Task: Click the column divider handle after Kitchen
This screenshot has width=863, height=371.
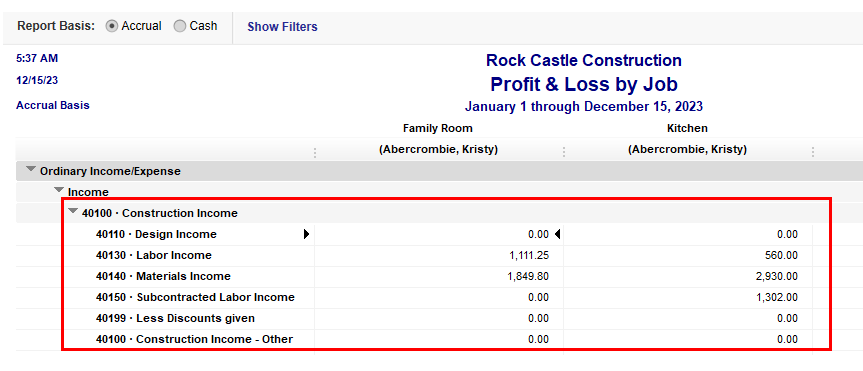Action: [x=812, y=152]
